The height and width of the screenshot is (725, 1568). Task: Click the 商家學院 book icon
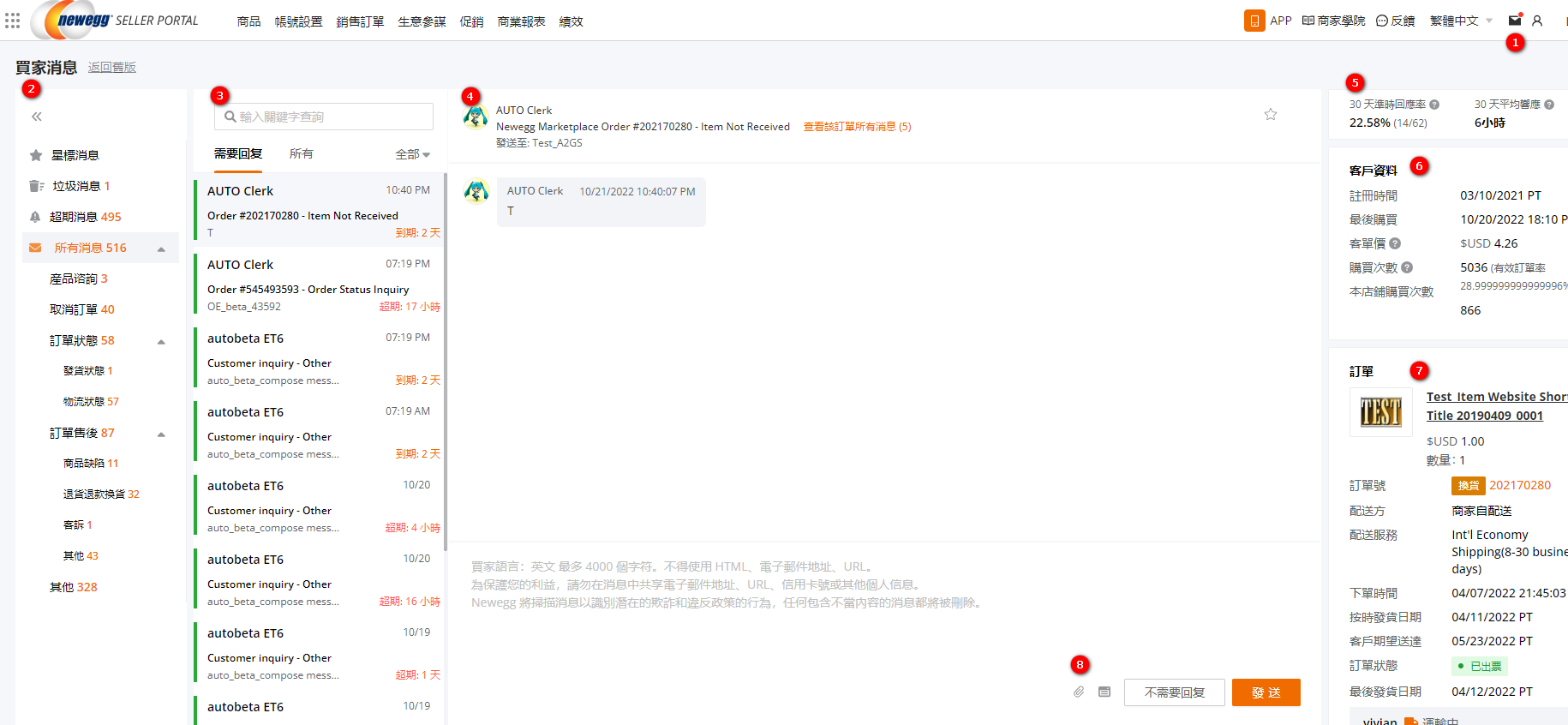[x=1308, y=21]
